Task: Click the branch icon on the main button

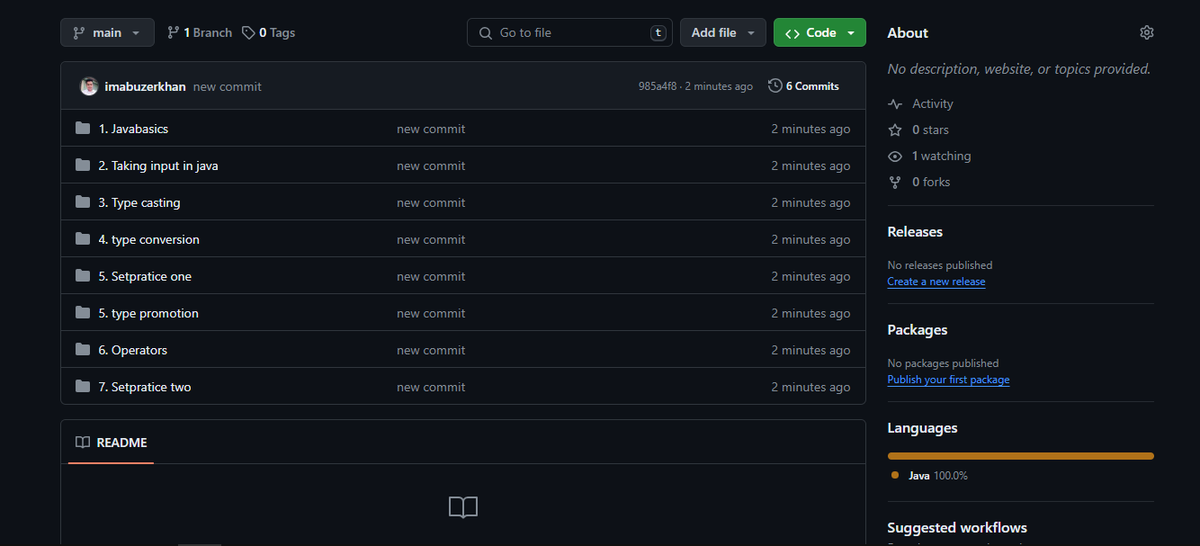Action: (79, 33)
